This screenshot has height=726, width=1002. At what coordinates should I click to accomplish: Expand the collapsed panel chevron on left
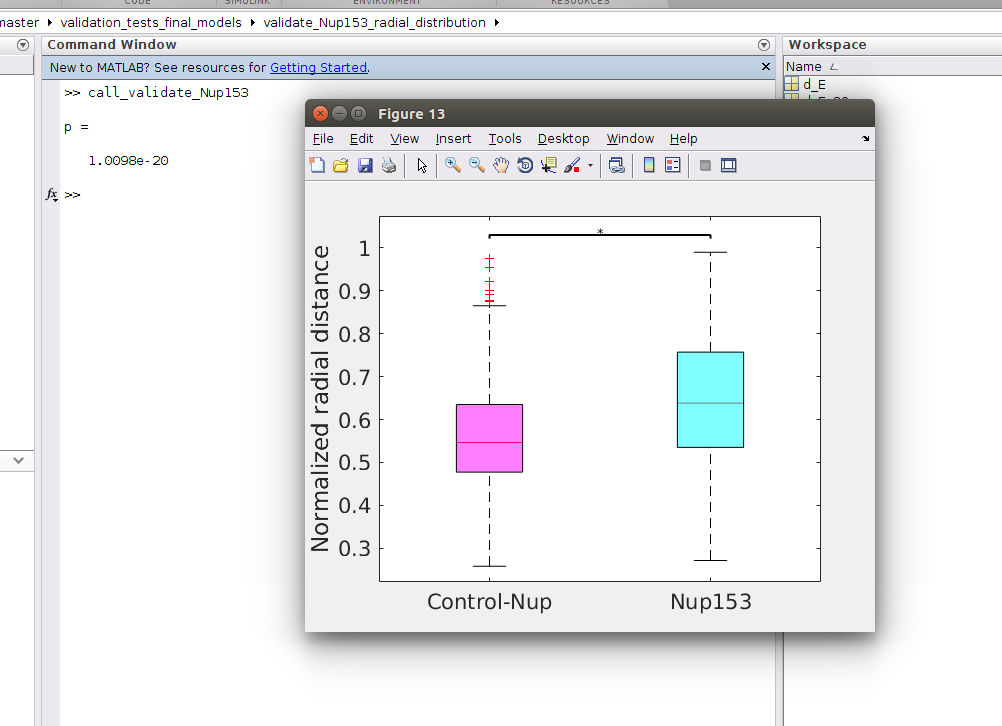click(19, 460)
